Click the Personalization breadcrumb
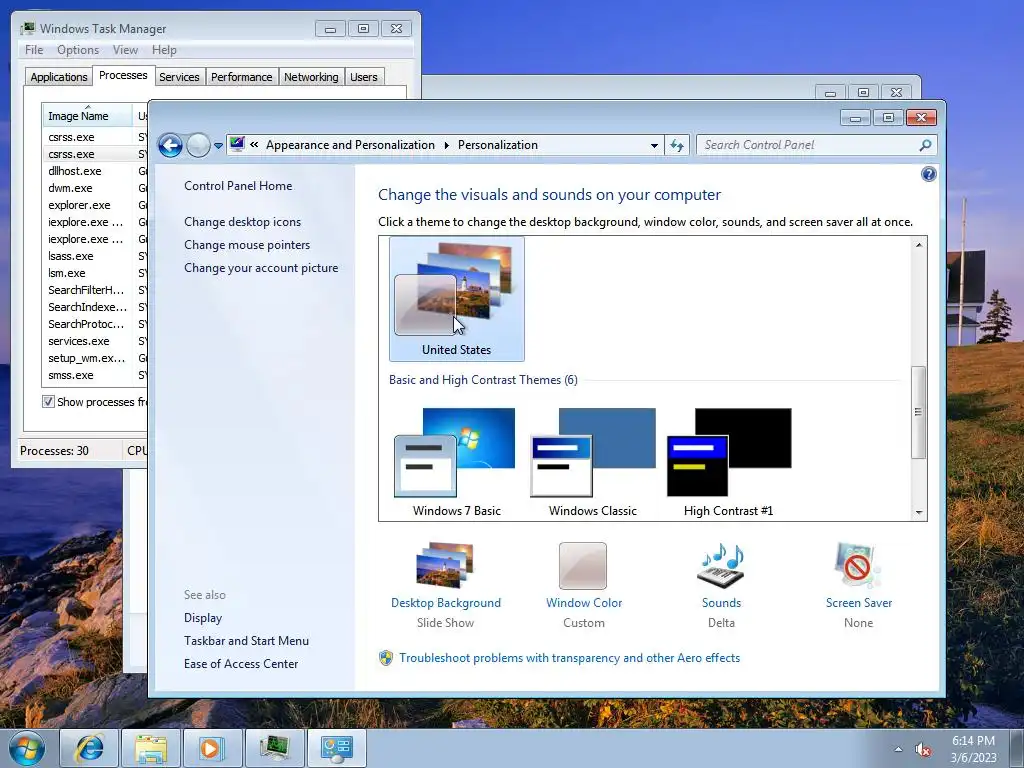Screen dimensions: 1024x768 pos(498,145)
